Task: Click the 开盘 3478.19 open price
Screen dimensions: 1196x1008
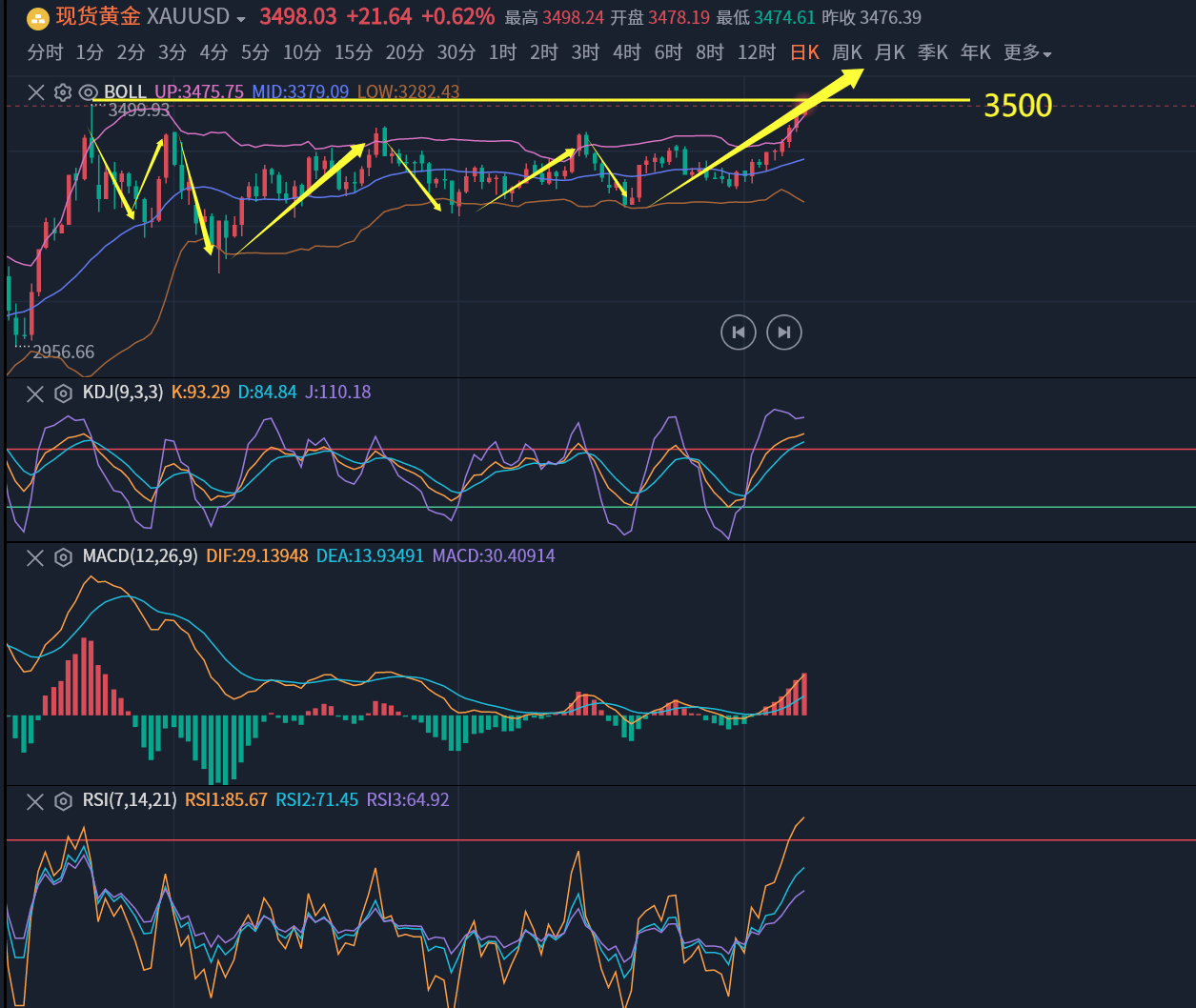Action: 659,18
